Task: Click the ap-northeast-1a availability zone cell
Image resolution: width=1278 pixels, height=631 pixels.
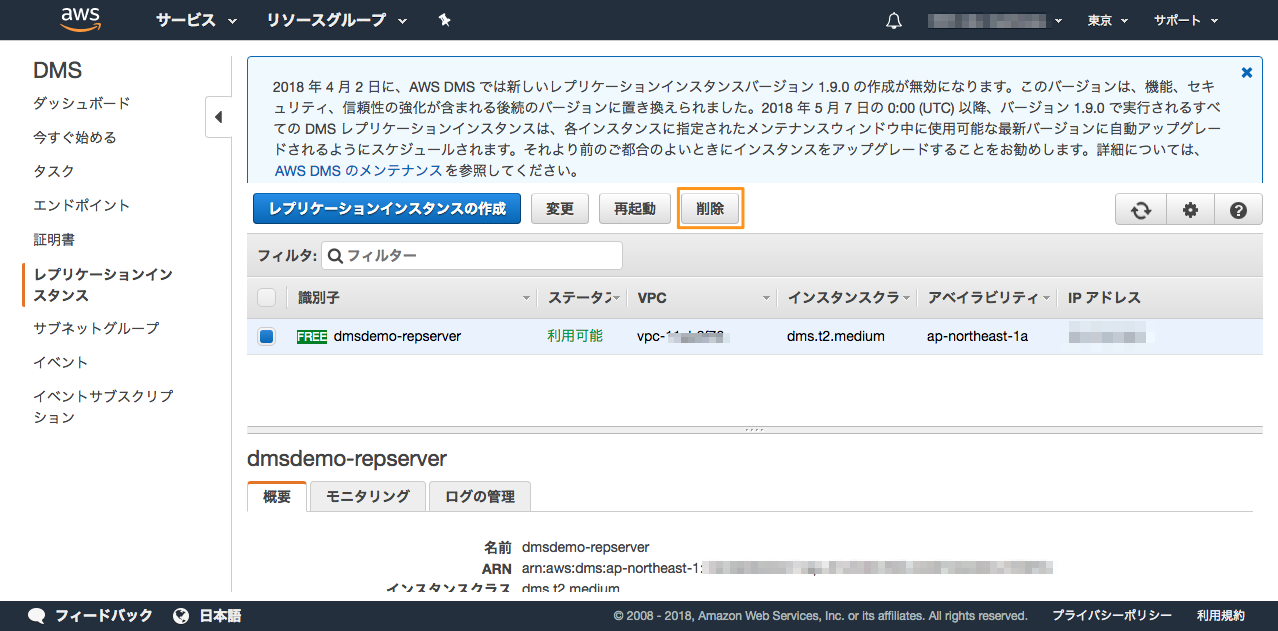Action: [x=977, y=336]
